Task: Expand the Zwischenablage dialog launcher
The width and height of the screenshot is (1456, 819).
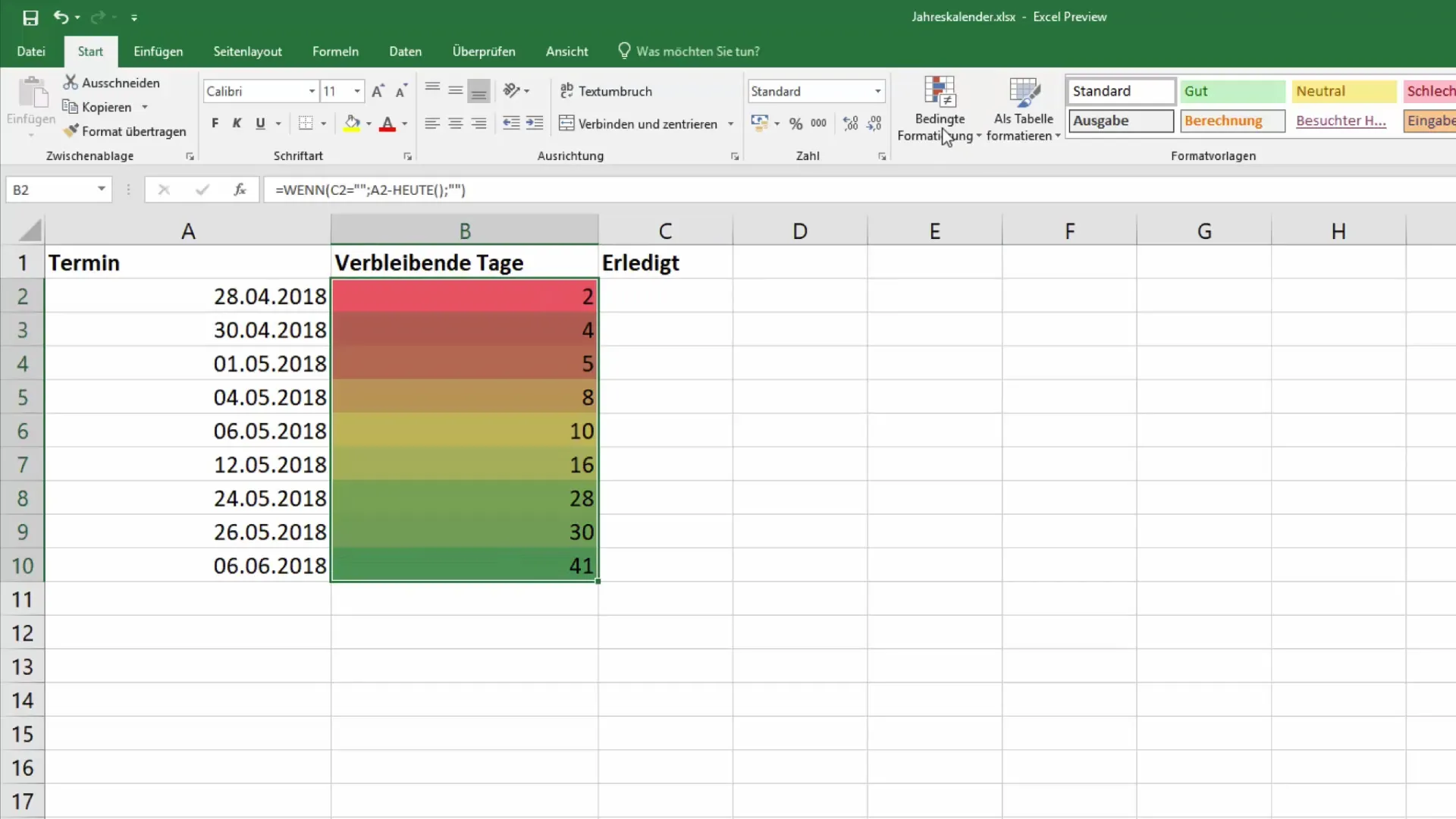Action: pos(190,156)
